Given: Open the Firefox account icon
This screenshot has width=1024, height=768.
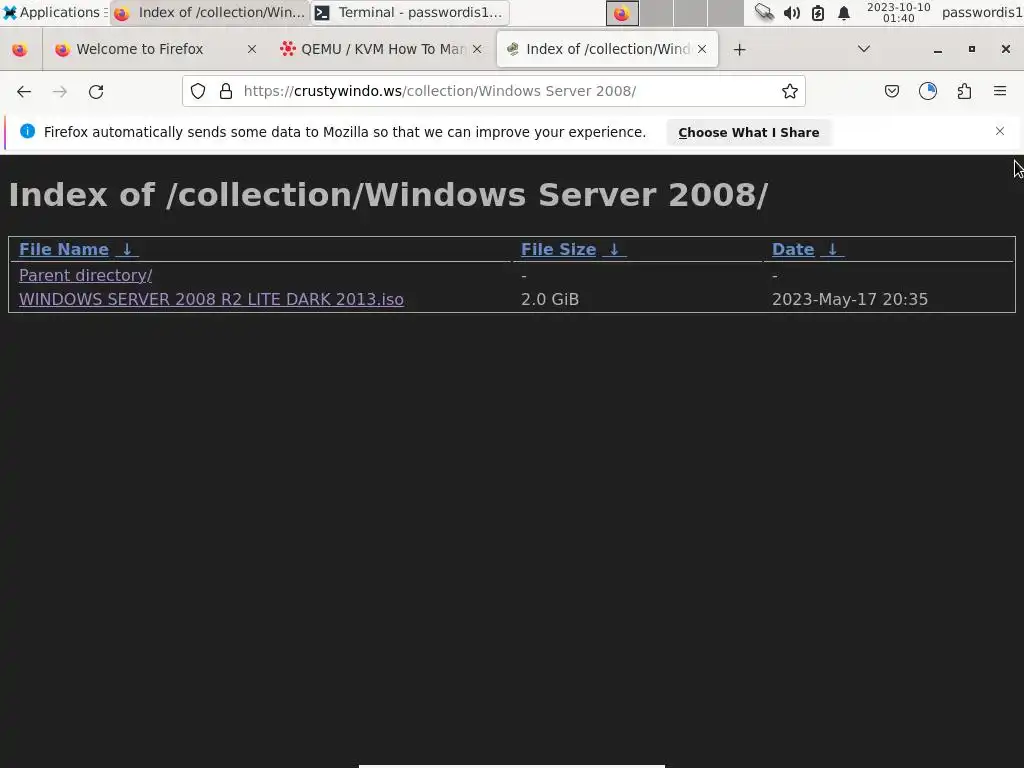Looking at the screenshot, I should [928, 91].
